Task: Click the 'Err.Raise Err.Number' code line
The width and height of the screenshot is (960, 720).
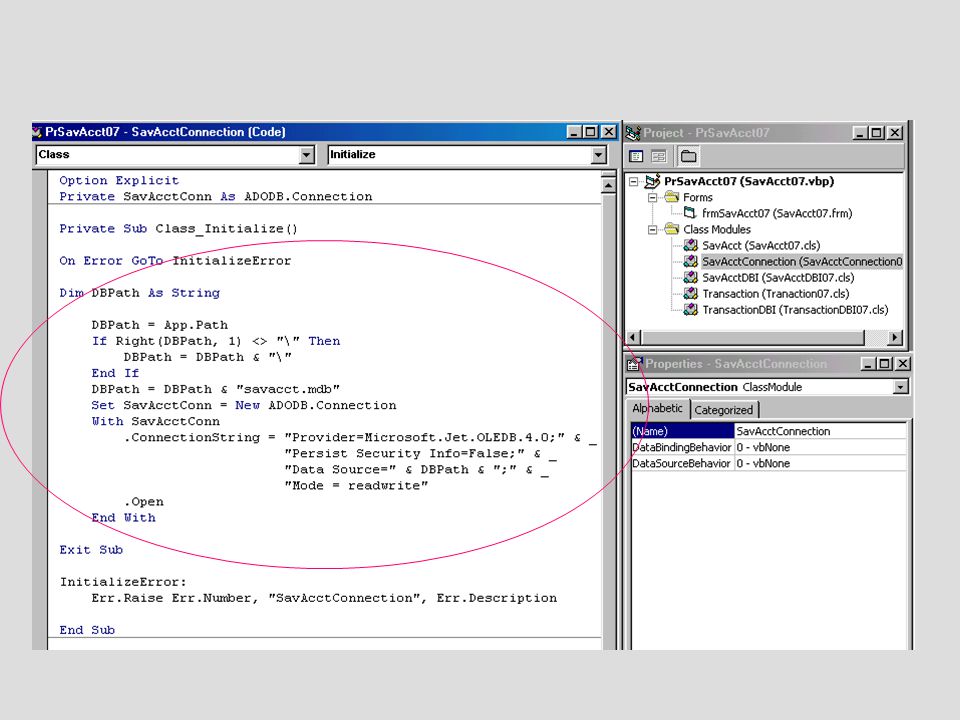Action: coord(324,598)
